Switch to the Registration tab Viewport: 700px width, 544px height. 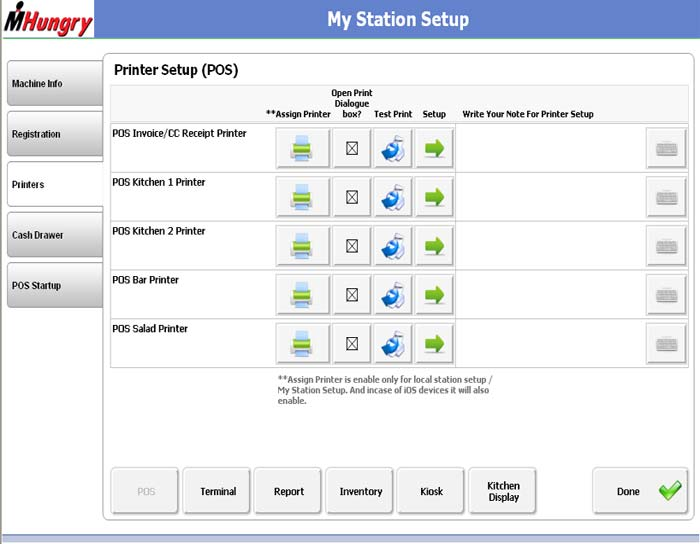click(x=55, y=134)
